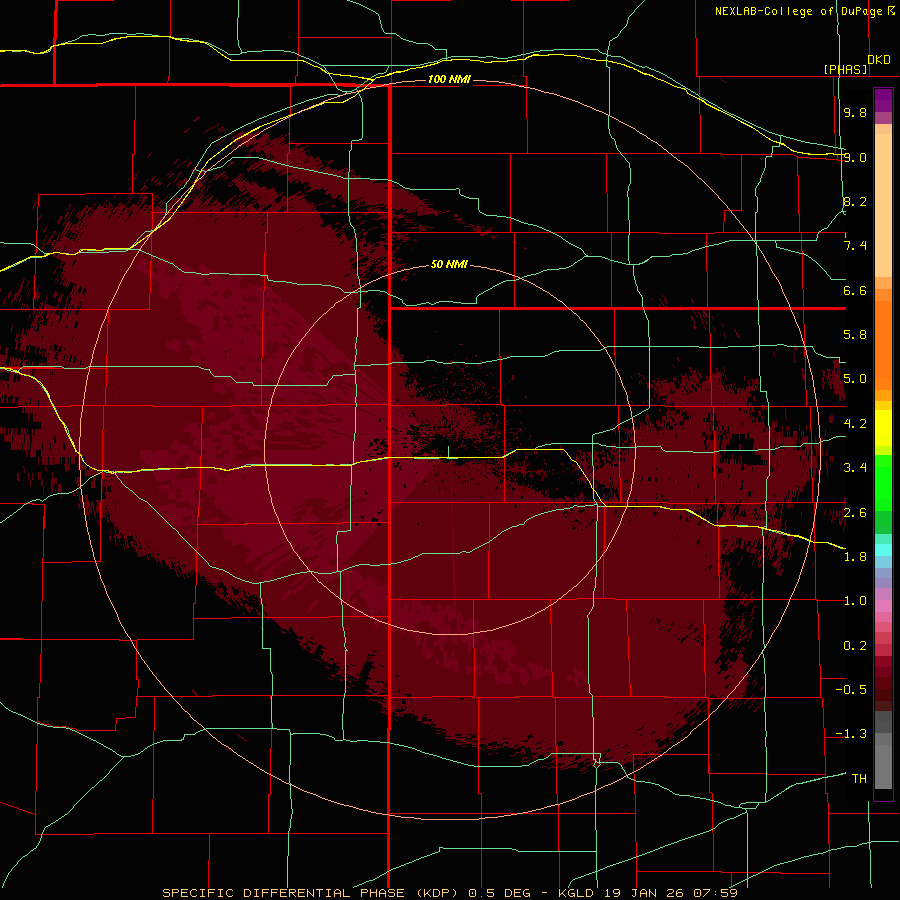Click the TH threshold label on scale
Image resolution: width=900 pixels, height=900 pixels.
859,779
